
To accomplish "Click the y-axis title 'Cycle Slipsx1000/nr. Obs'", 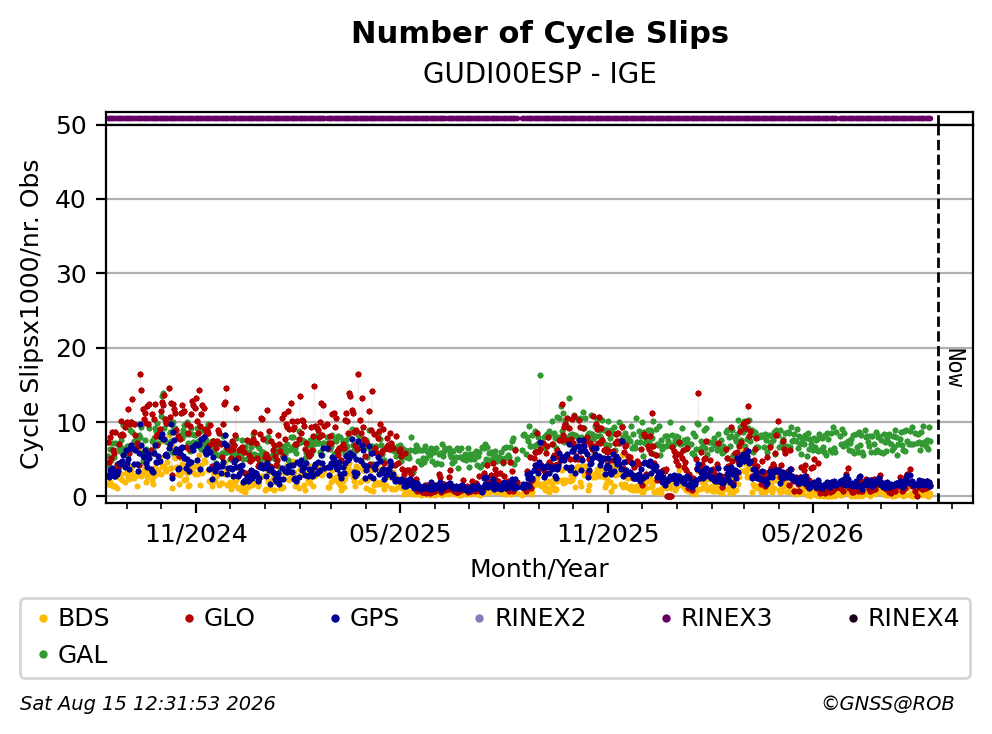I will tap(29, 314).
